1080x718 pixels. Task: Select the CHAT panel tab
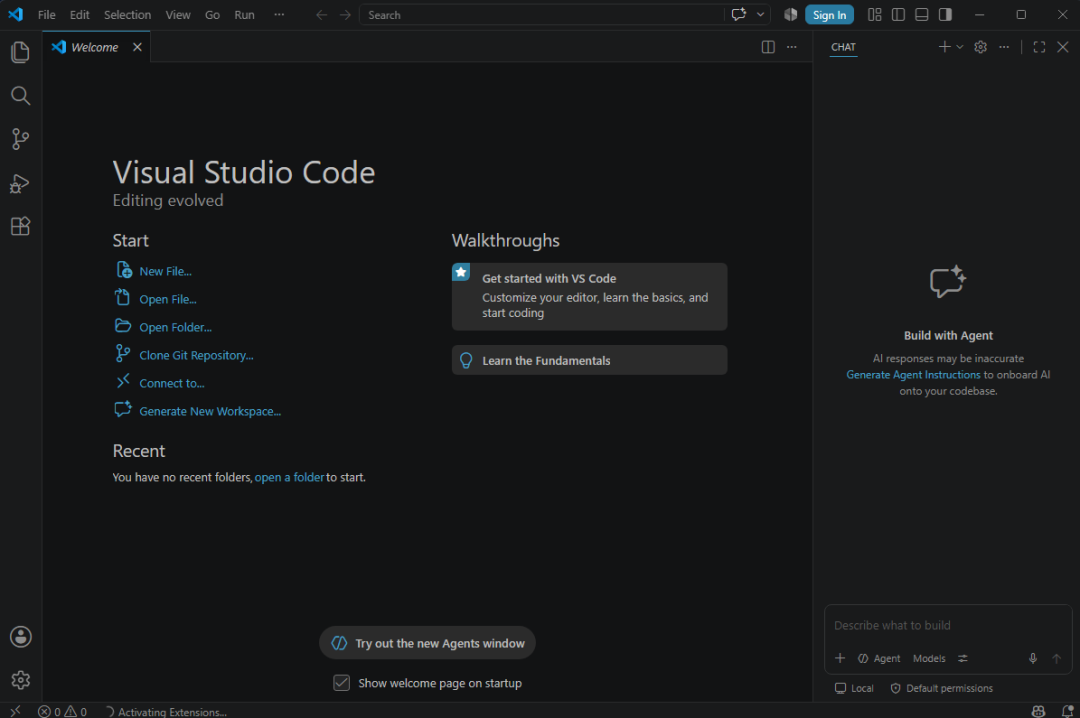[x=843, y=47]
